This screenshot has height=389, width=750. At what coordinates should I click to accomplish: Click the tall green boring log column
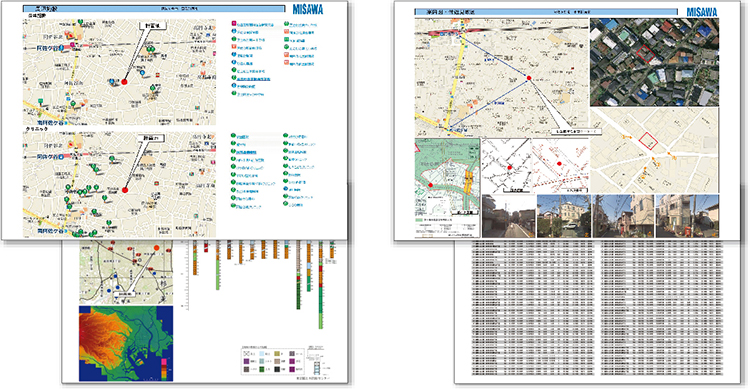(x=320, y=285)
